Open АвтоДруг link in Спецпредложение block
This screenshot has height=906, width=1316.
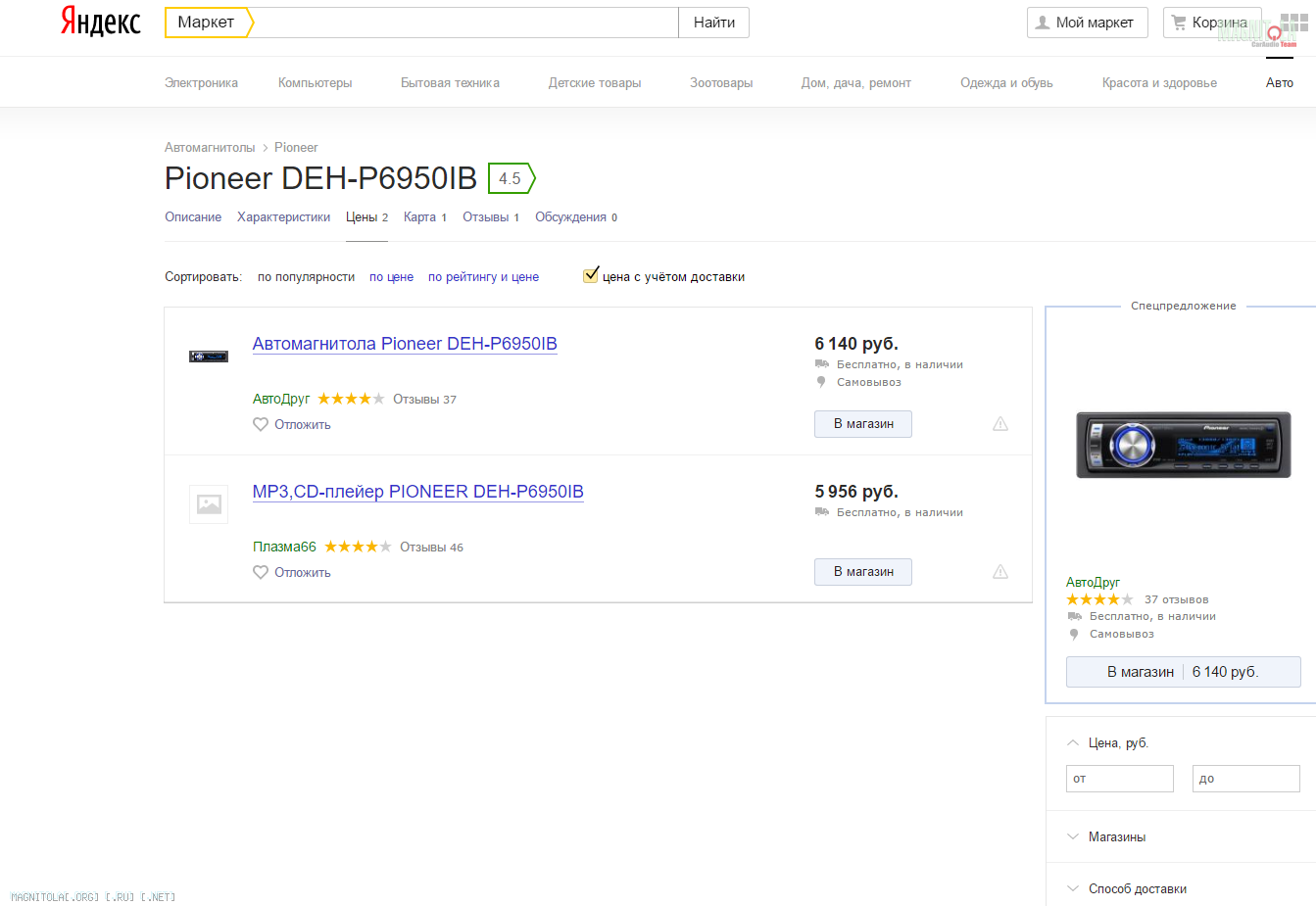1093,582
